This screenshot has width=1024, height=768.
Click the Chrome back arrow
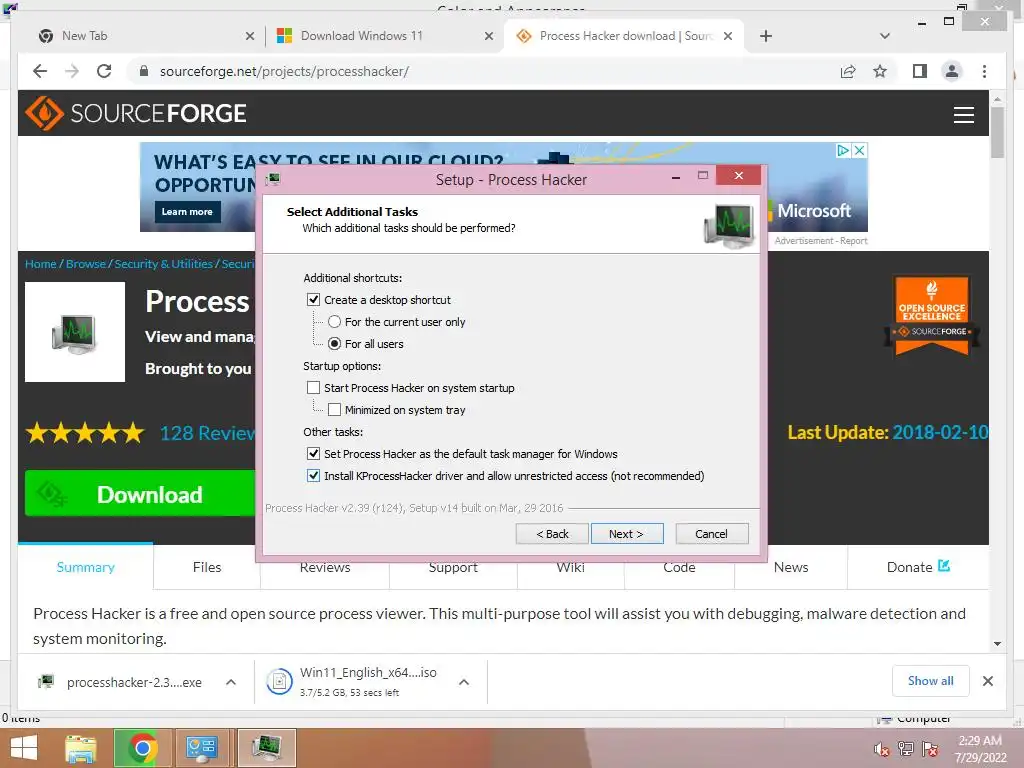[40, 71]
